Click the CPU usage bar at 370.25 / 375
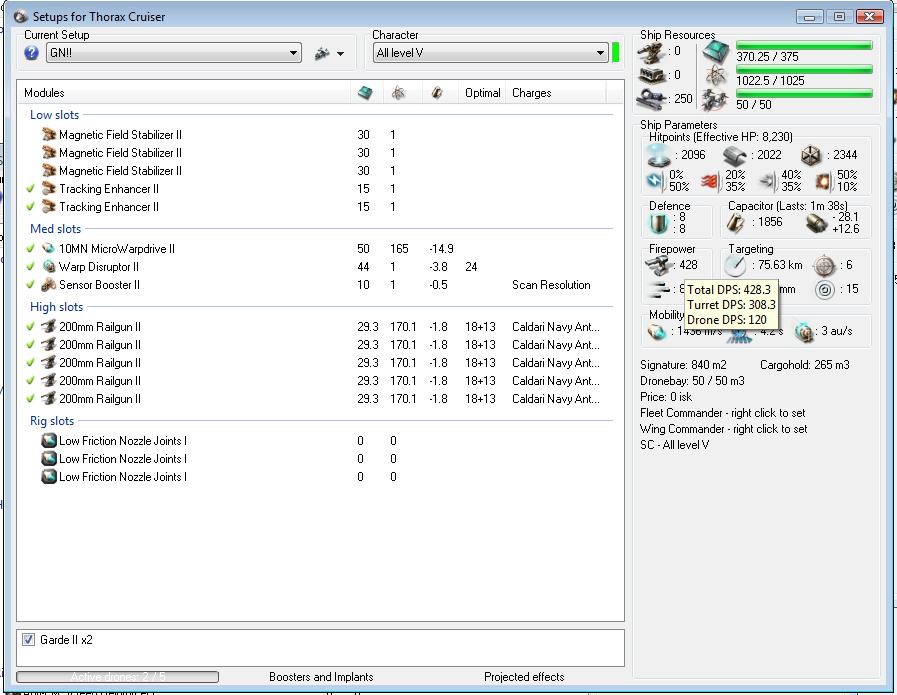 pos(804,45)
